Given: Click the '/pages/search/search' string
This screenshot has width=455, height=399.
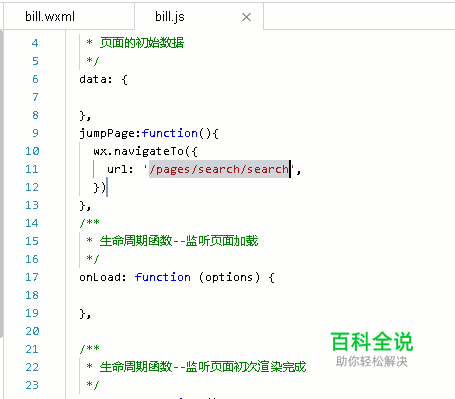Looking at the screenshot, I should (219, 169).
